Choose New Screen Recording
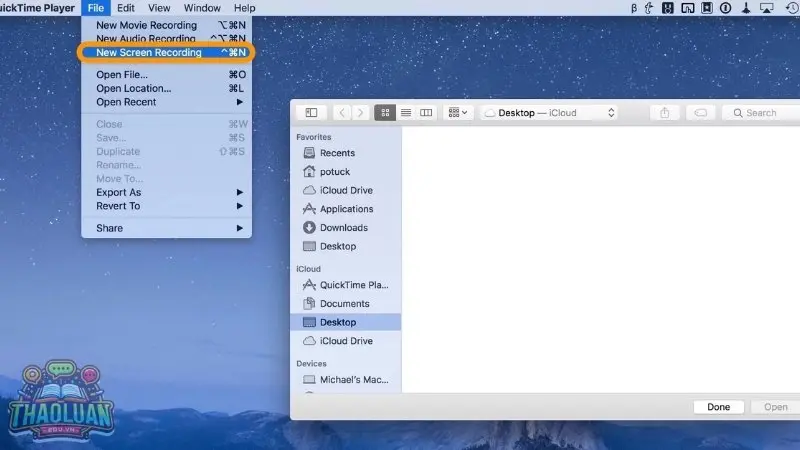The height and width of the screenshot is (450, 800). (x=166, y=53)
